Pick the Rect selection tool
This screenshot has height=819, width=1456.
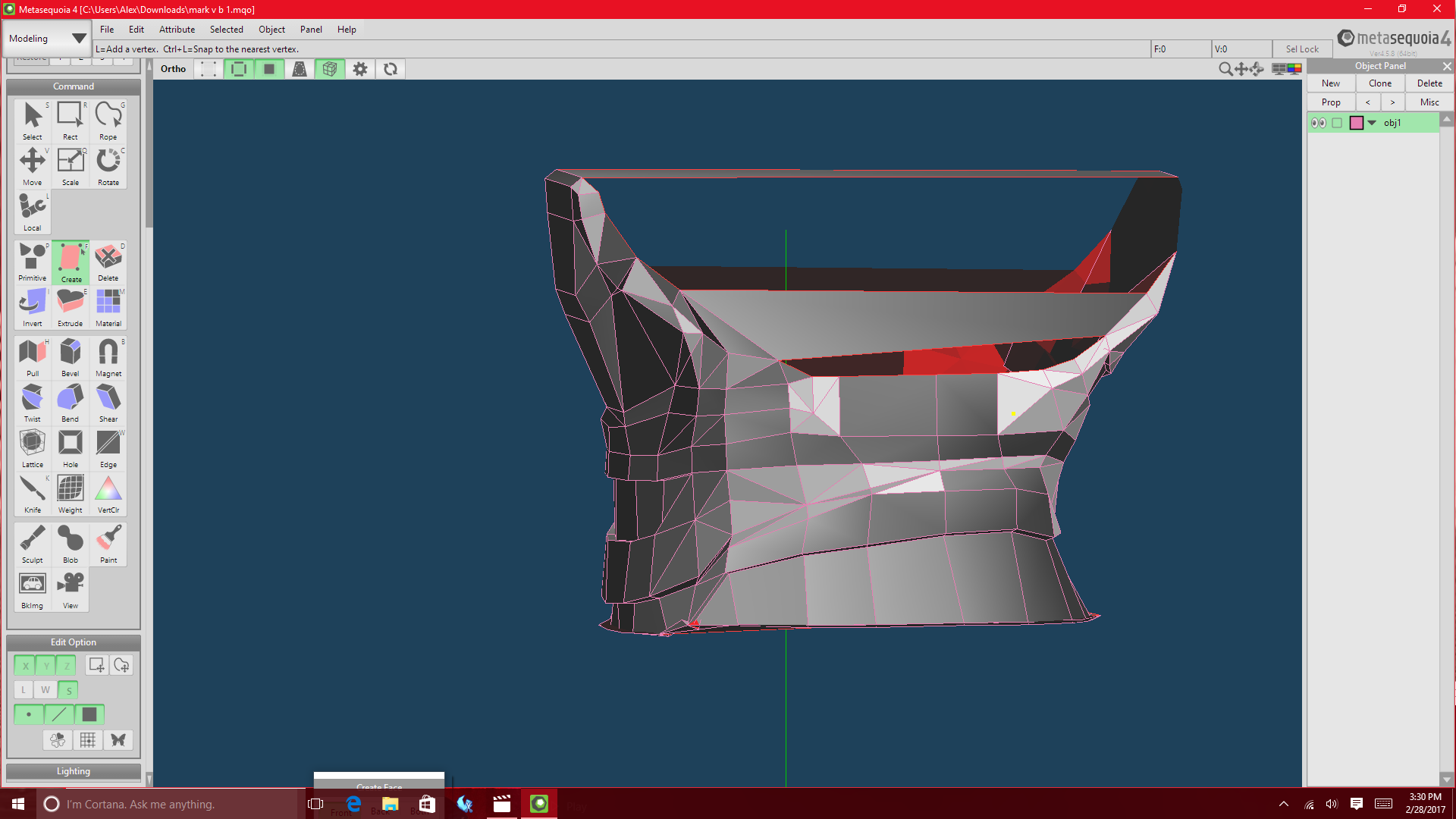tap(71, 120)
